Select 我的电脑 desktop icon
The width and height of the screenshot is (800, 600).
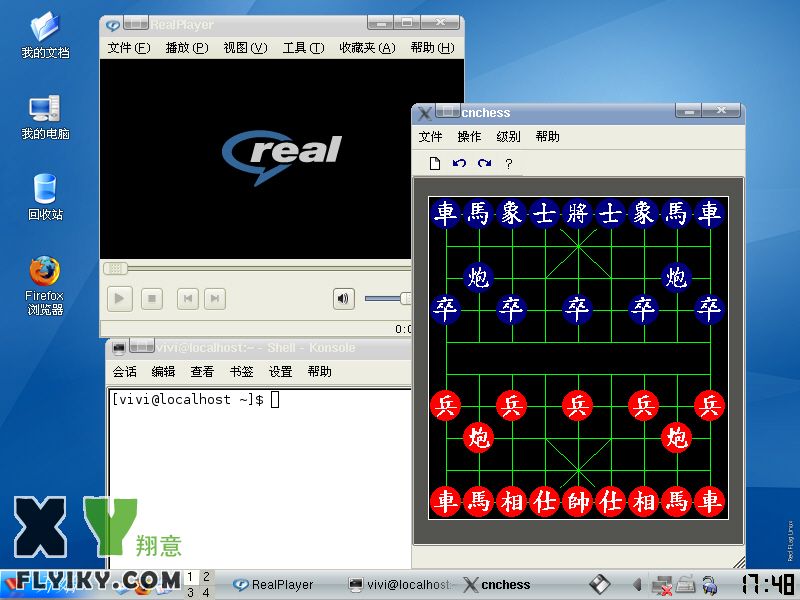[45, 117]
